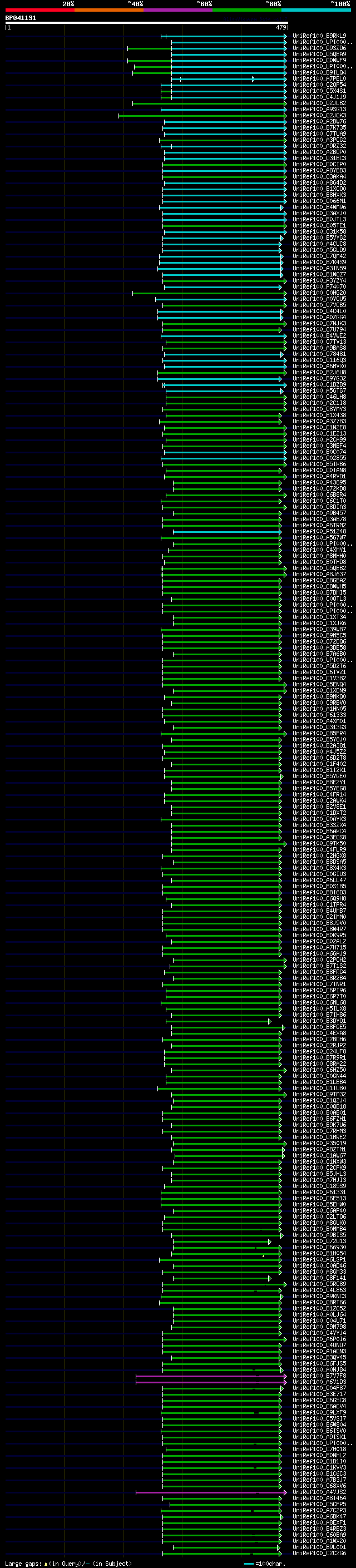Screen dimensions: 356x1568
Task: Select the UniRef100_C4FR14 entry
Action: click(319, 794)
